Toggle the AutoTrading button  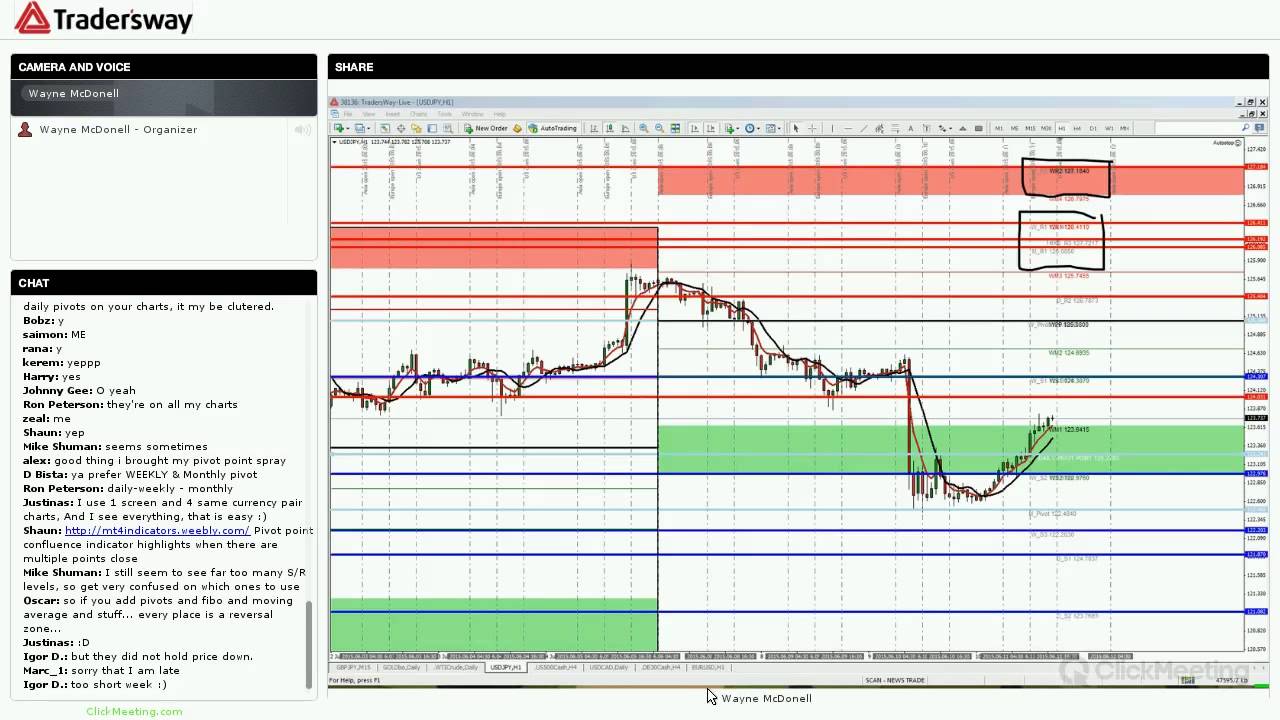pyautogui.click(x=553, y=128)
